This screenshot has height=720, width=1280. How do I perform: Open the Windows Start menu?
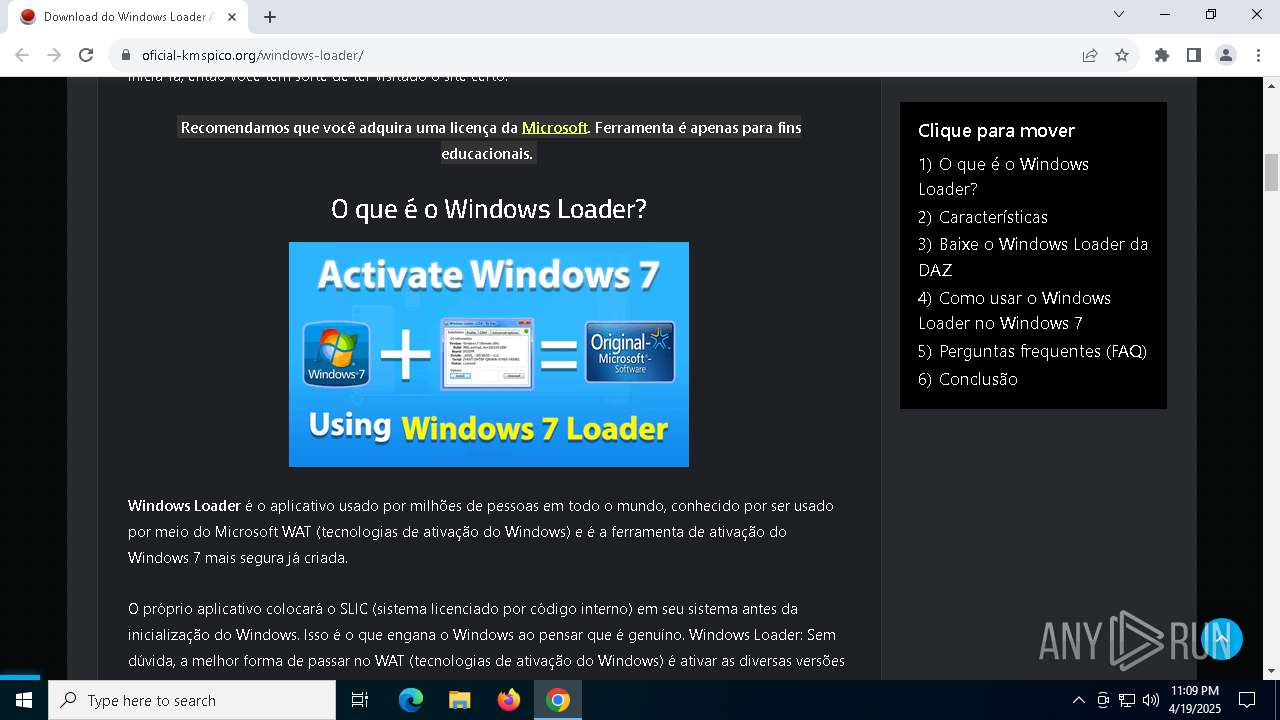pyautogui.click(x=24, y=700)
